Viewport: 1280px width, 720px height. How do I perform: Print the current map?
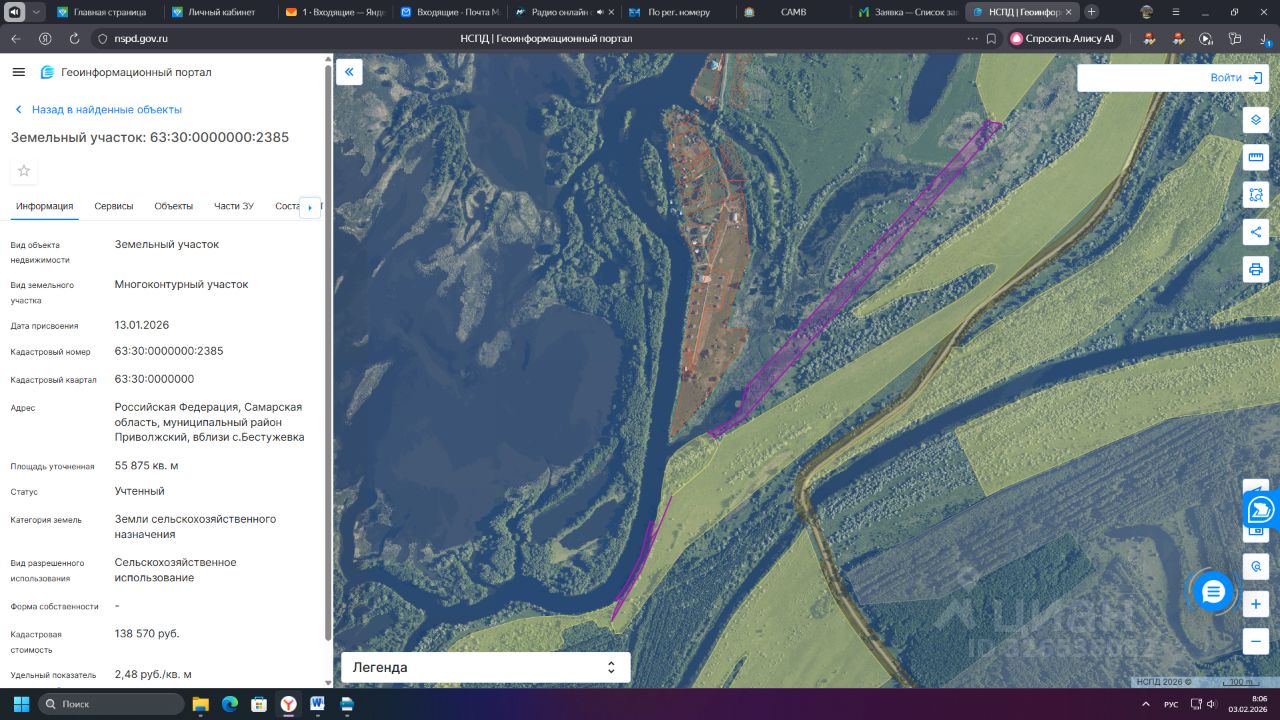point(1256,269)
